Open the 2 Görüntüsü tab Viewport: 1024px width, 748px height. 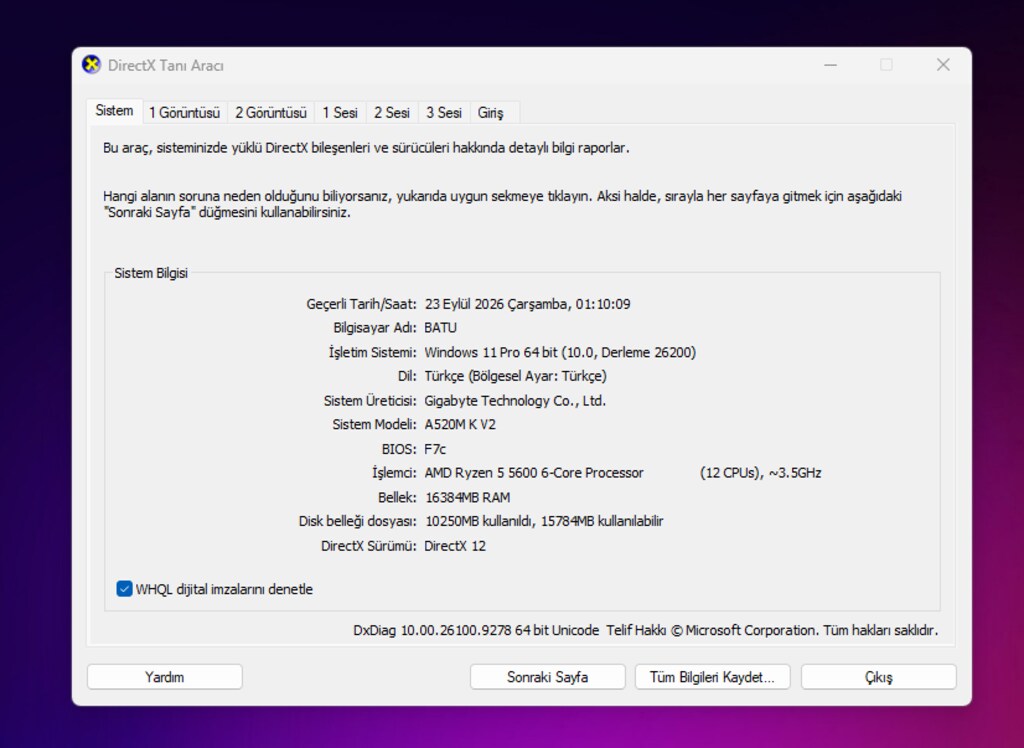(x=270, y=112)
